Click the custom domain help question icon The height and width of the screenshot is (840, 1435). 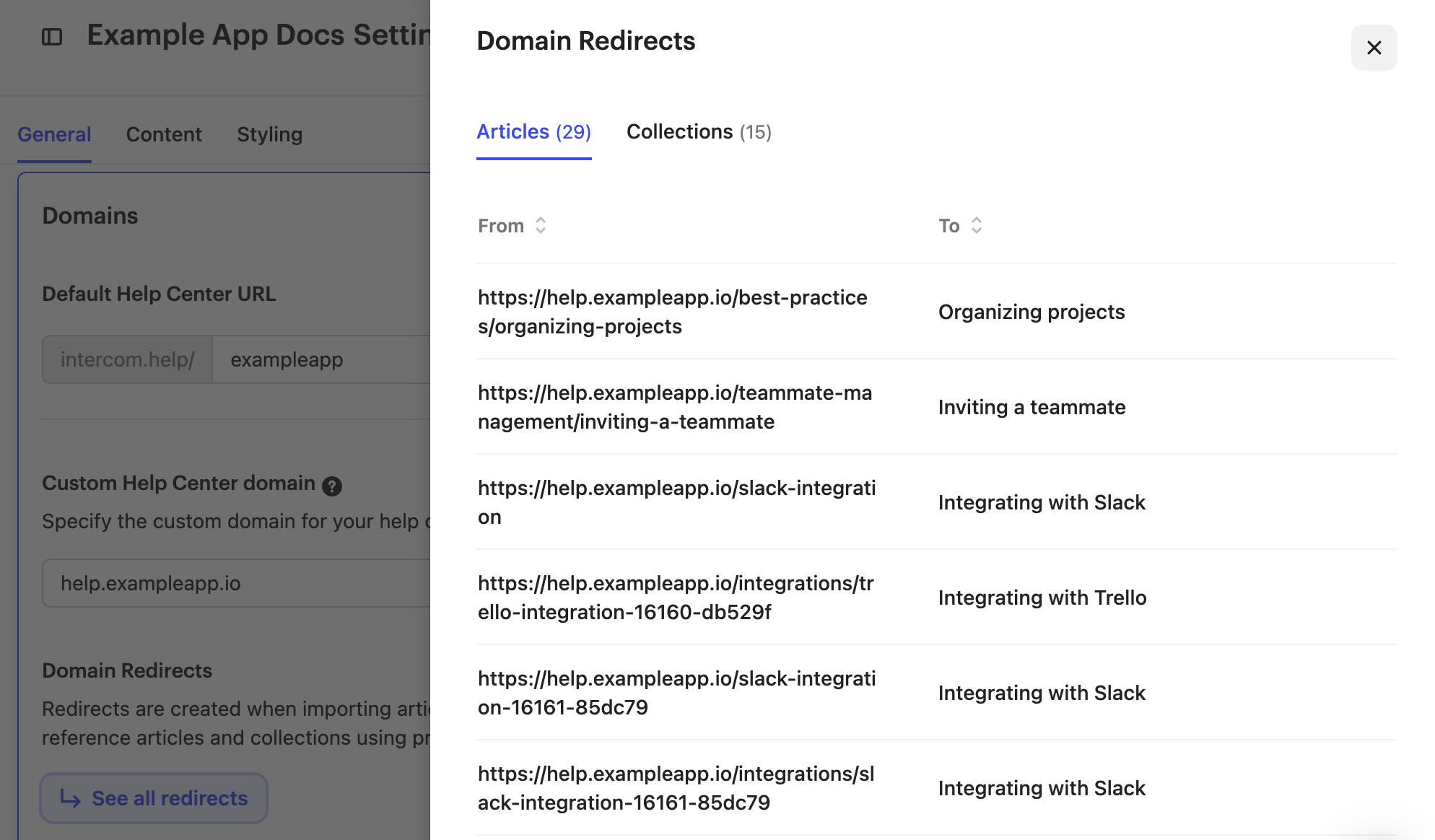click(x=332, y=486)
